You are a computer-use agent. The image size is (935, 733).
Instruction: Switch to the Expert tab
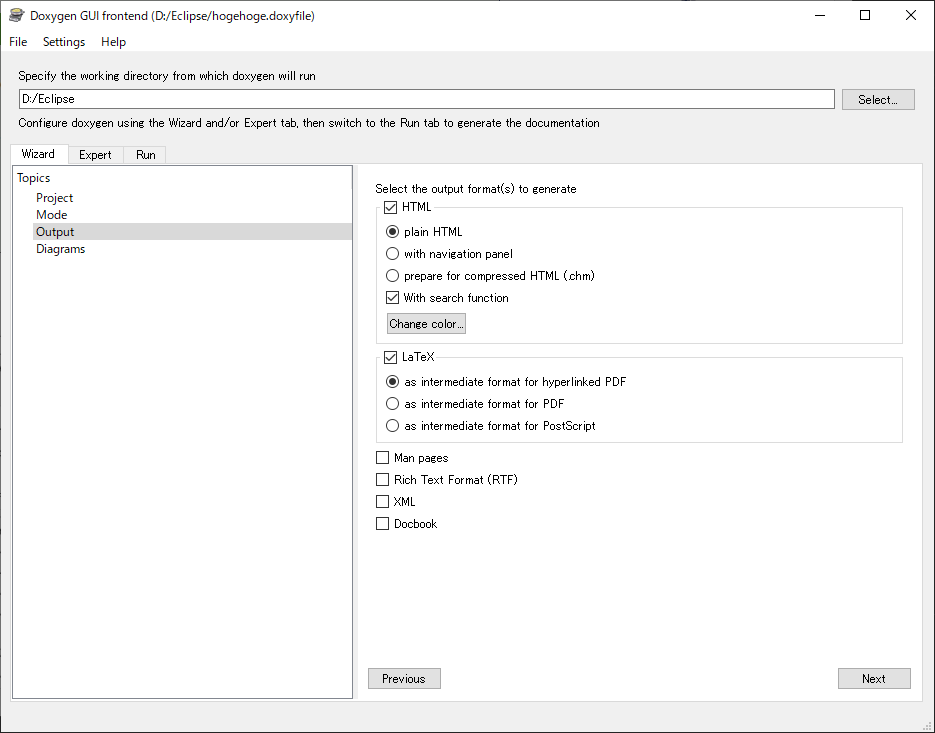point(95,155)
